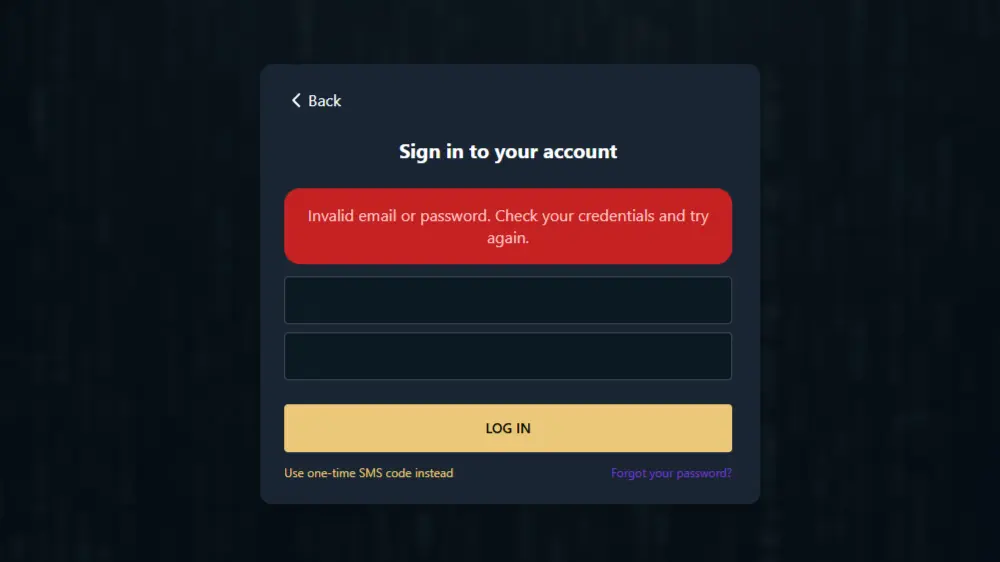Open the Forgot your password link
Screen dimensions: 1000x562
pyautogui.click(x=671, y=473)
